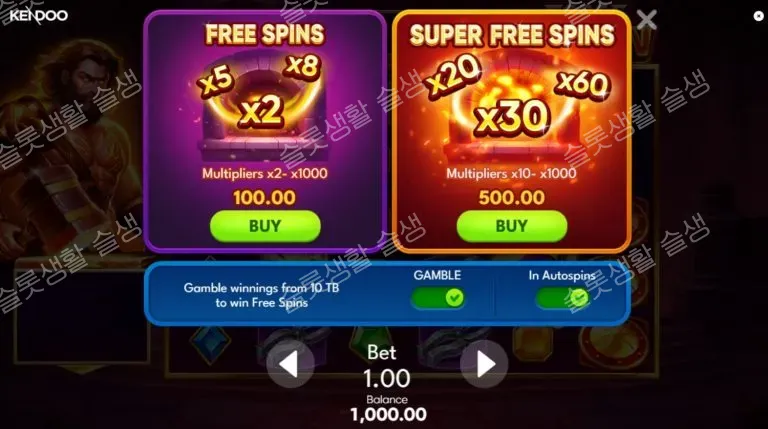The image size is (768, 429).
Task: Click the x20 multiplier badge
Action: (453, 74)
